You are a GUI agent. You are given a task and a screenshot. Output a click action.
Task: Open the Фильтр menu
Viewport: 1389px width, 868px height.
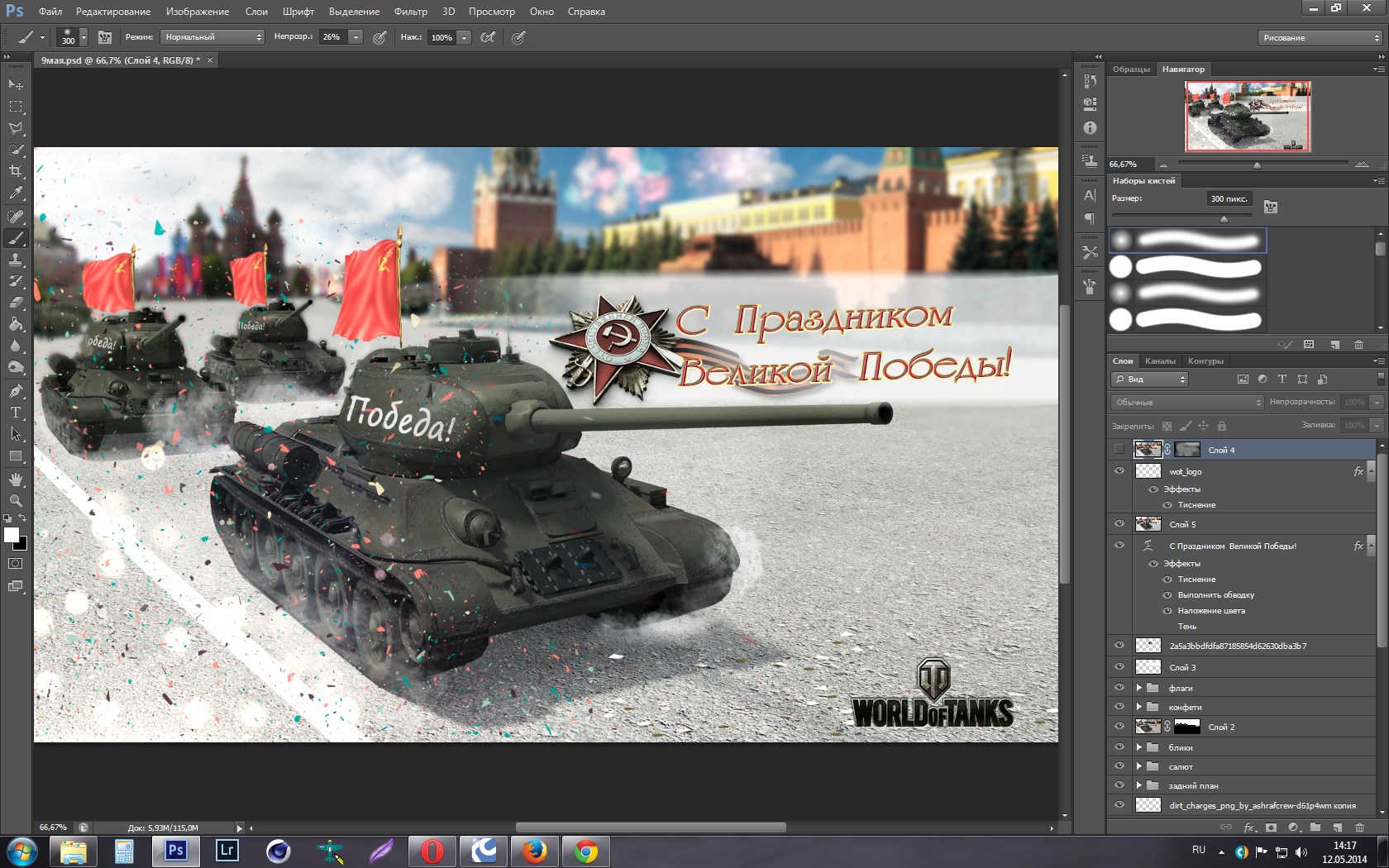pyautogui.click(x=411, y=12)
